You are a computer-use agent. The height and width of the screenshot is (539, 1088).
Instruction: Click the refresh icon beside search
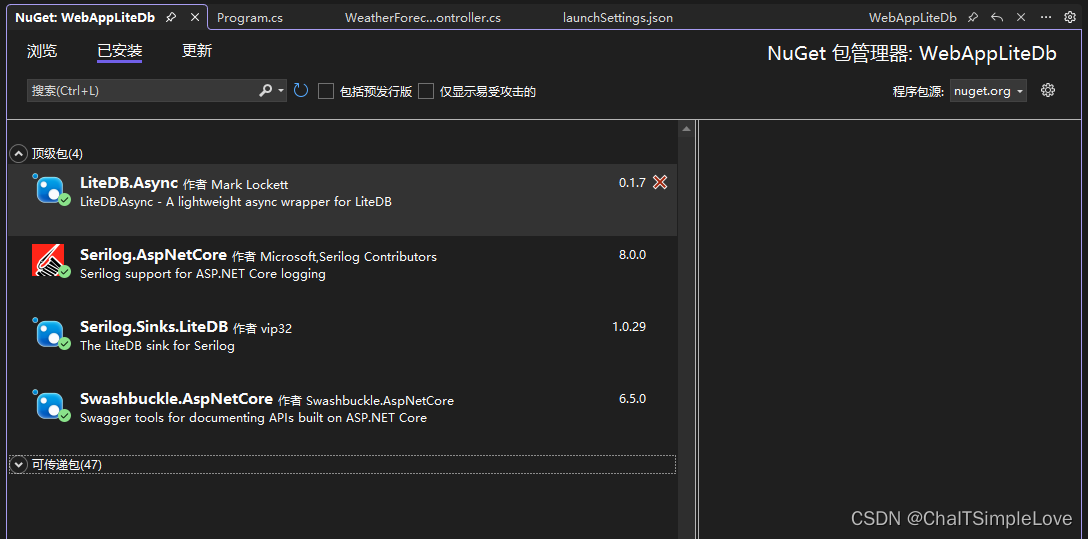tap(300, 91)
